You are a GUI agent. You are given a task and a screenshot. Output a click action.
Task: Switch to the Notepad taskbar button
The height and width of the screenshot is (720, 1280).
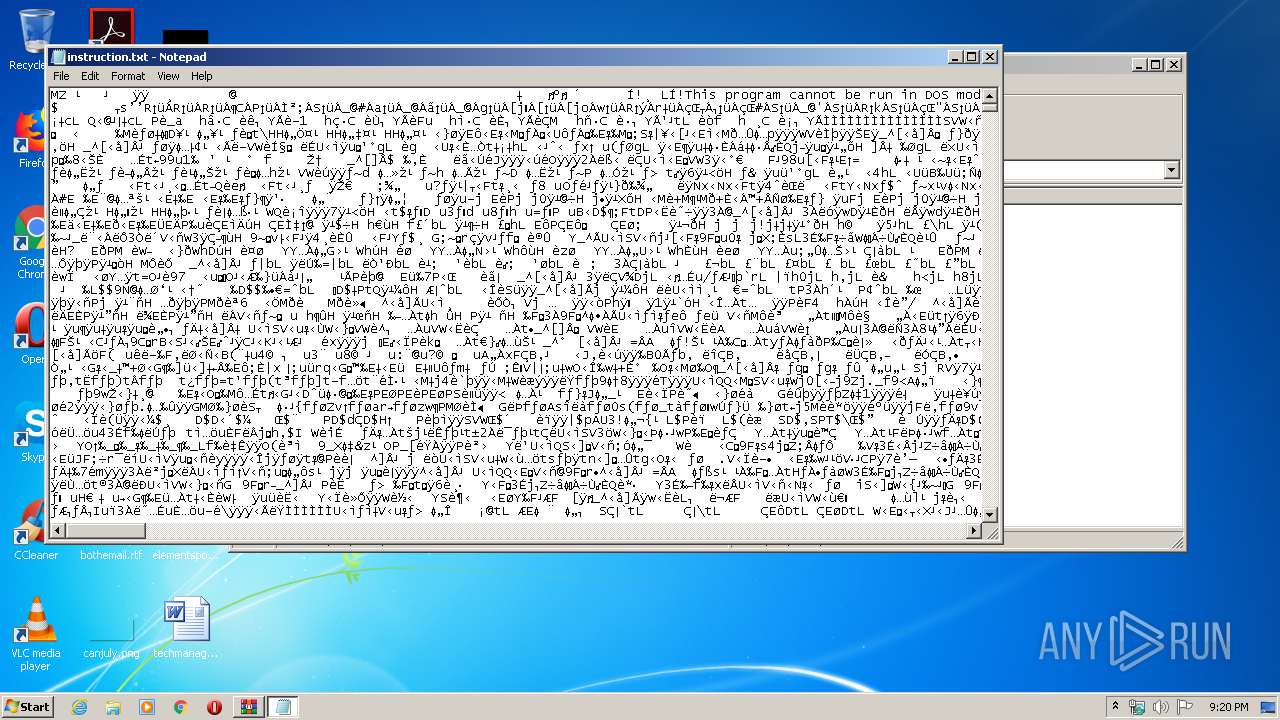click(x=283, y=707)
